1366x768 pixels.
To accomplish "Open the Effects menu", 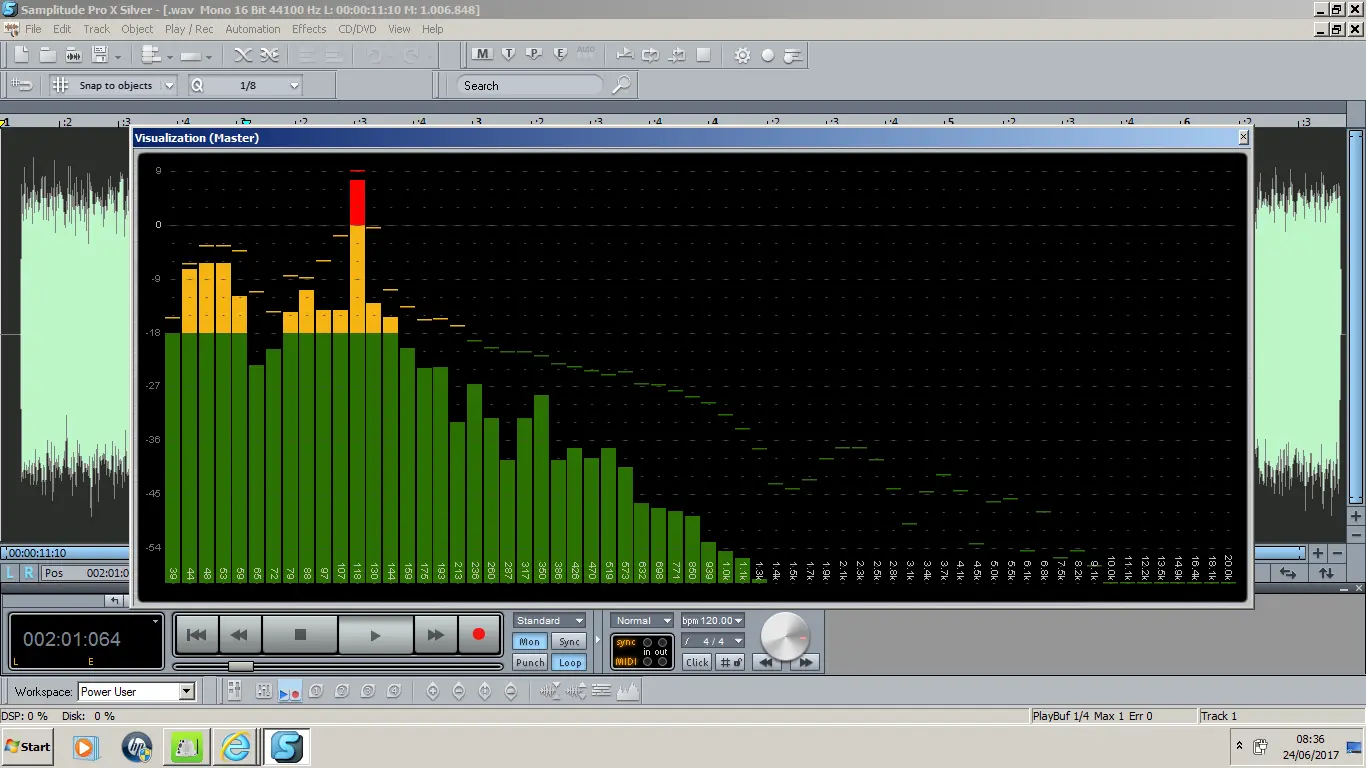I will (x=309, y=29).
